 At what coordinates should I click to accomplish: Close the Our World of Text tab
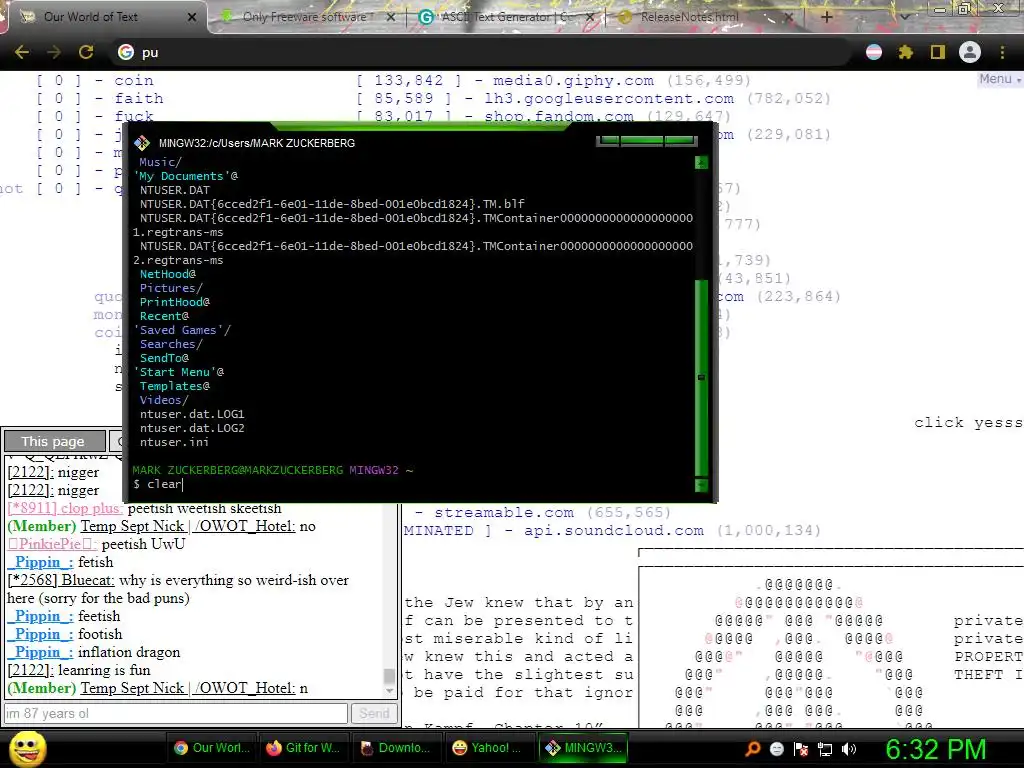click(x=192, y=17)
